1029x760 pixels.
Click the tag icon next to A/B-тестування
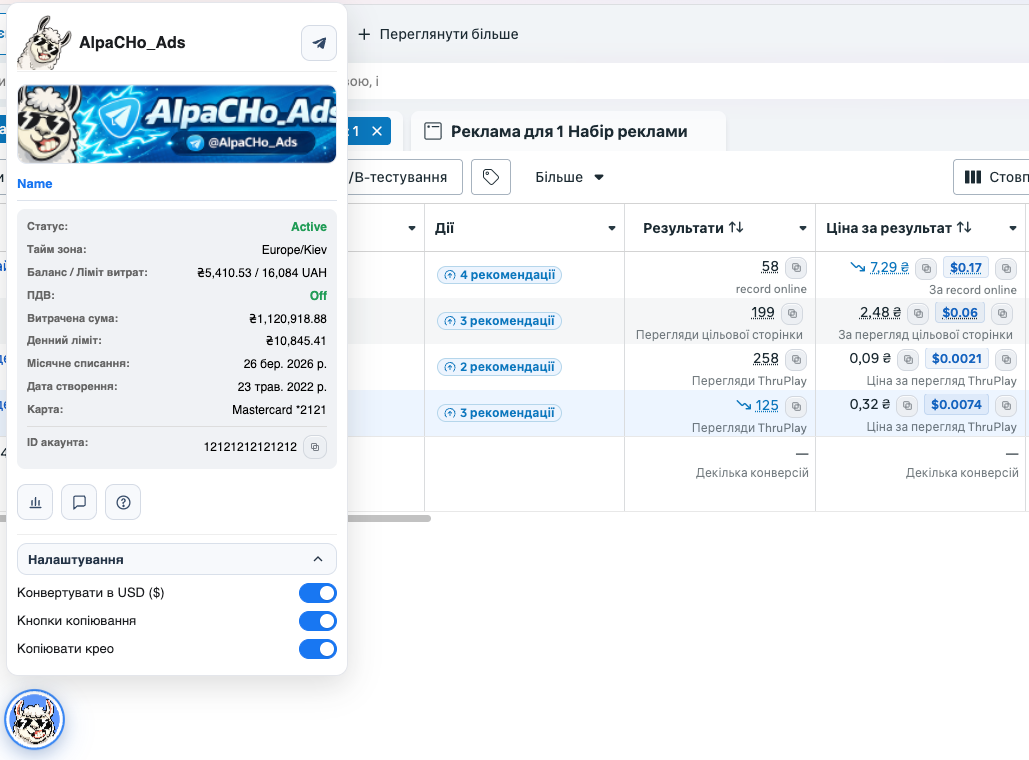488,177
